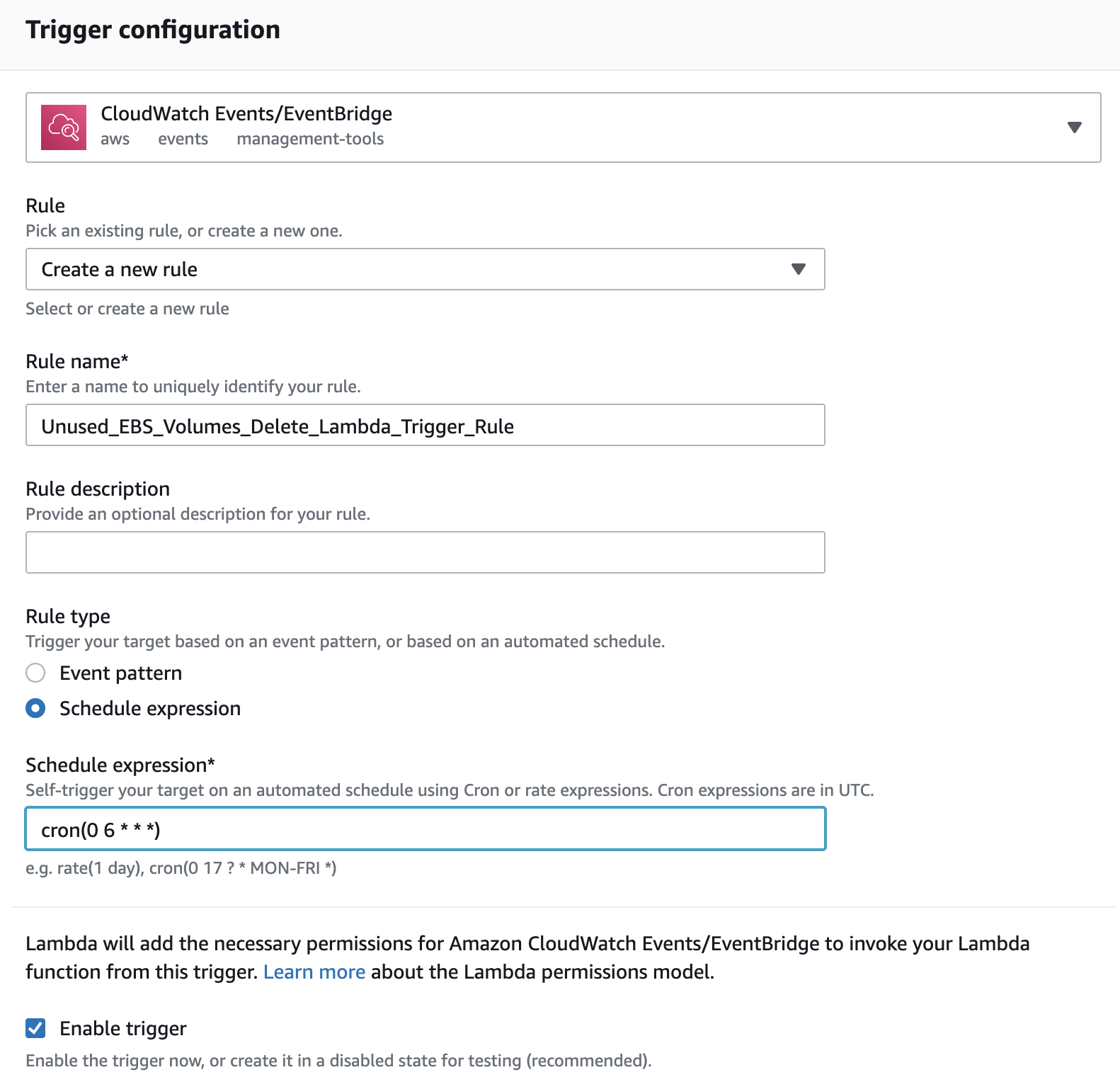Click the CloudWatch Events/EventBridge title text
Viewport: 1120px width, 1082px height.
[246, 114]
